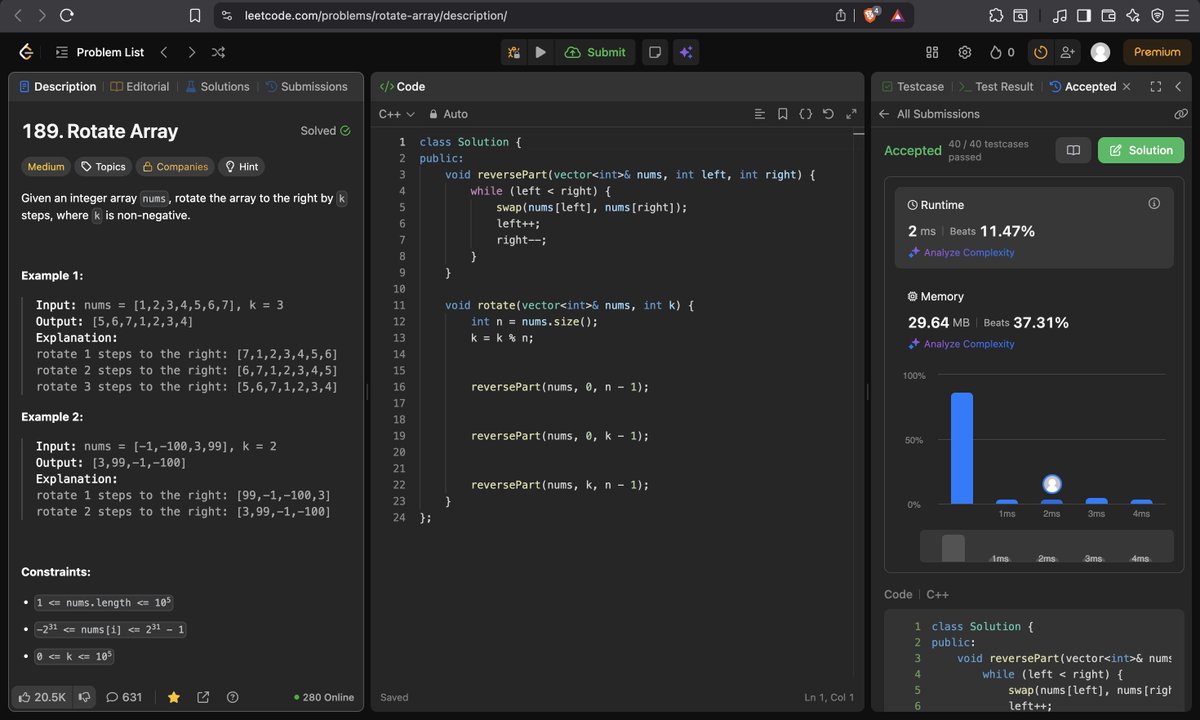Bookmark the code using the bookmark icon
This screenshot has width=1200, height=720.
coord(783,113)
